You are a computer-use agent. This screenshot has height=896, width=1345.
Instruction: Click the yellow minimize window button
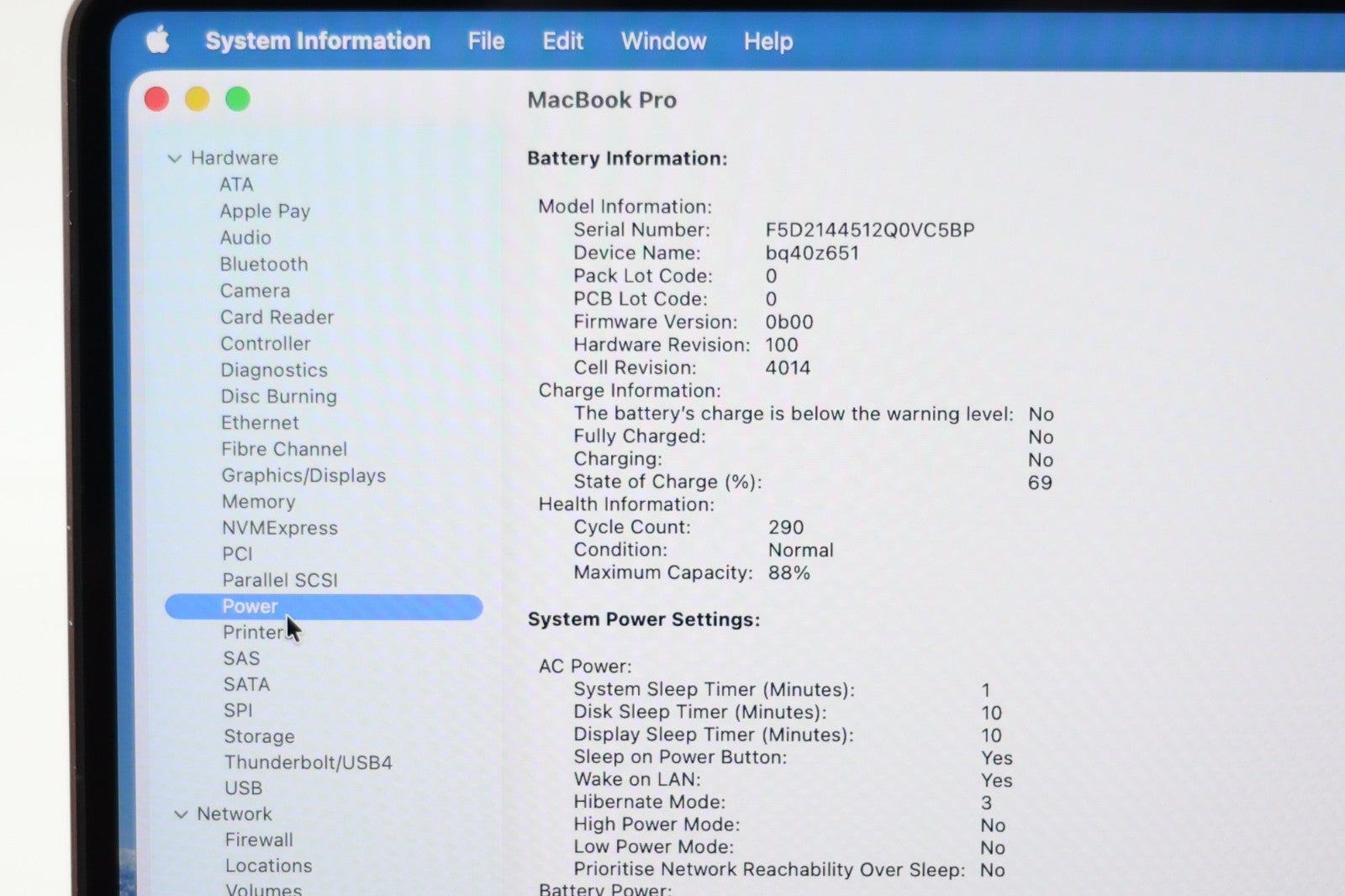pyautogui.click(x=197, y=99)
